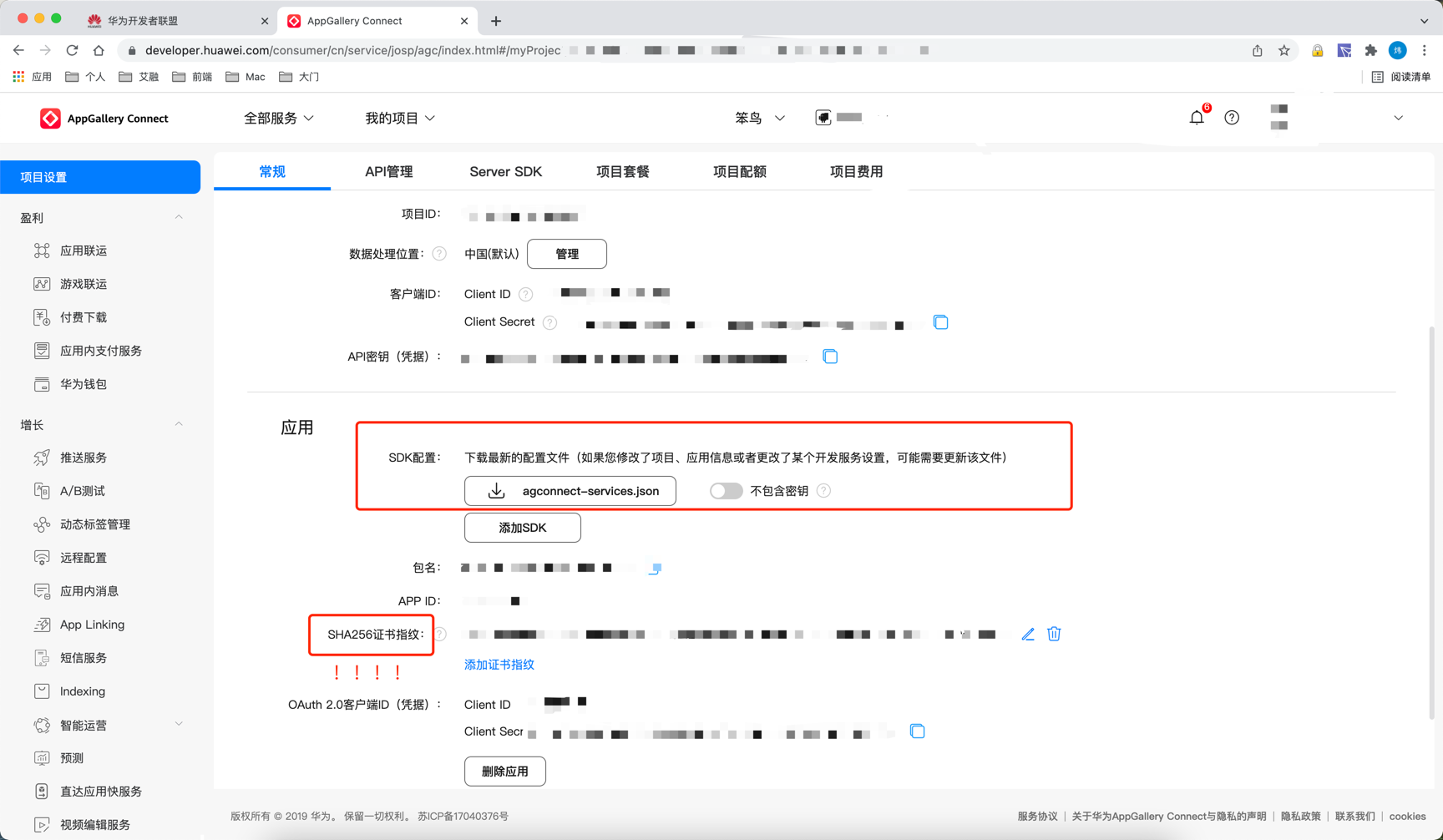The width and height of the screenshot is (1443, 840).
Task: Open Indexing in sidebar
Action: click(x=82, y=691)
